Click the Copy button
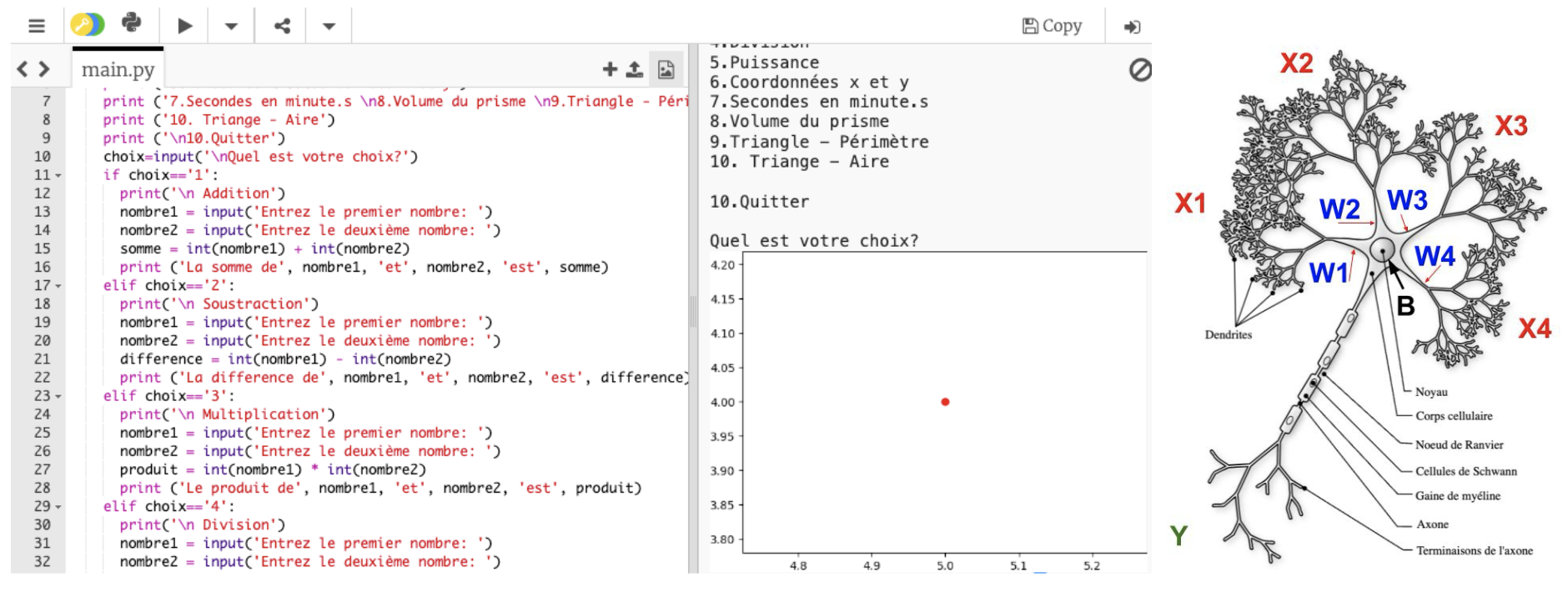Screen dimensions: 1568x597 click(1052, 26)
